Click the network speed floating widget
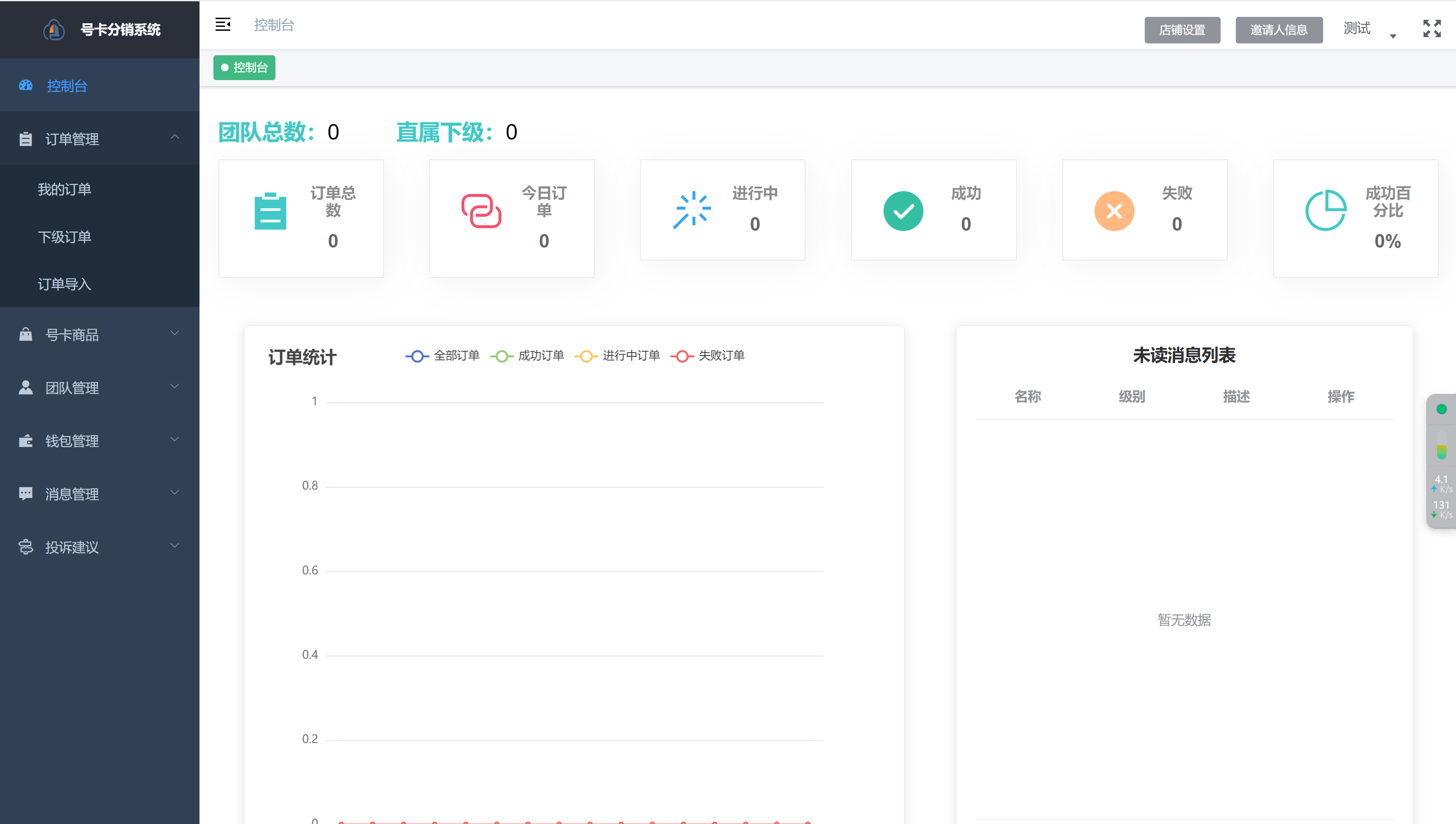Screen dimensions: 1456x824 pyautogui.click(x=1441, y=461)
